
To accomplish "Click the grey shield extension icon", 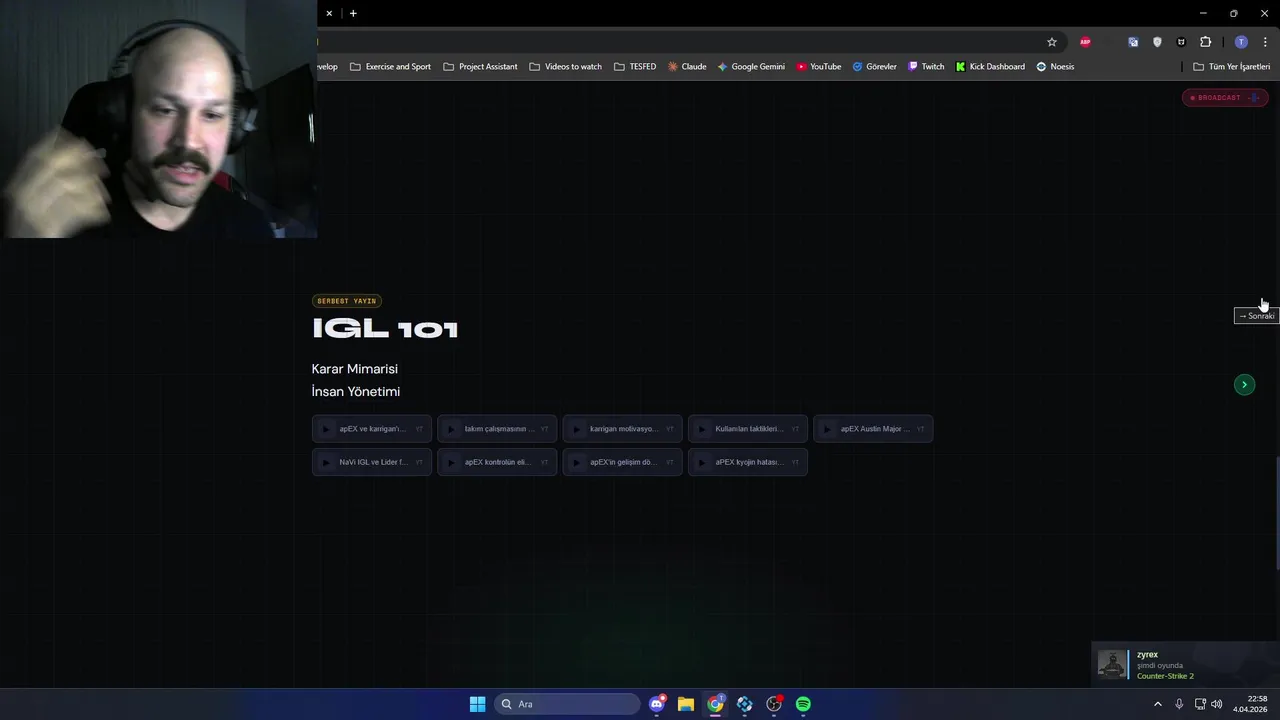I will click(x=1157, y=42).
